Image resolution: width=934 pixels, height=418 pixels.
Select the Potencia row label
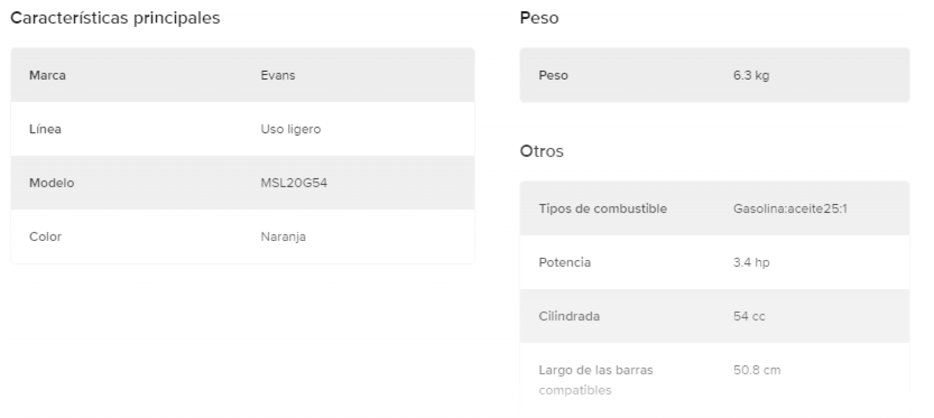565,263
